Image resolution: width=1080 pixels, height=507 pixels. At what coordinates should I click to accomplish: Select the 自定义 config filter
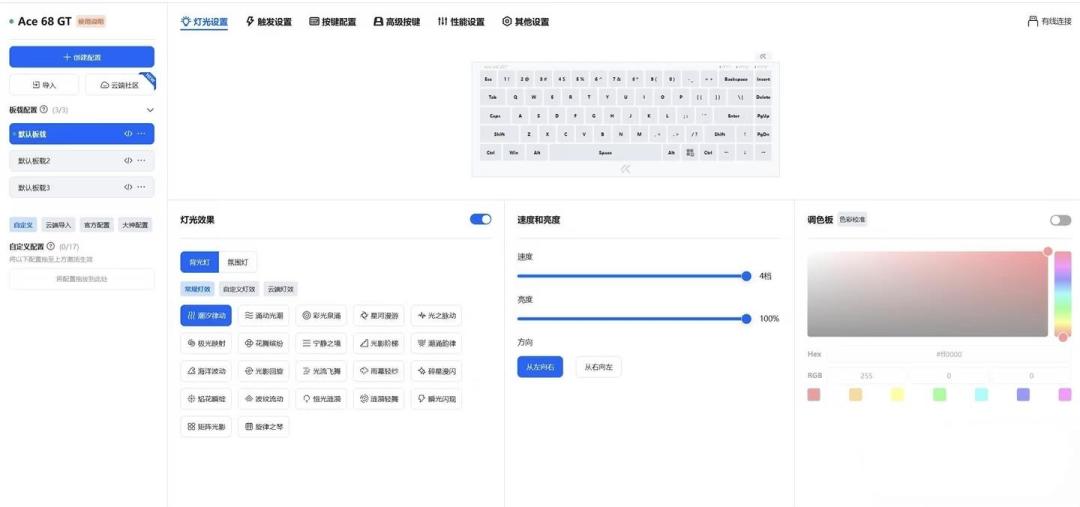tap(24, 225)
